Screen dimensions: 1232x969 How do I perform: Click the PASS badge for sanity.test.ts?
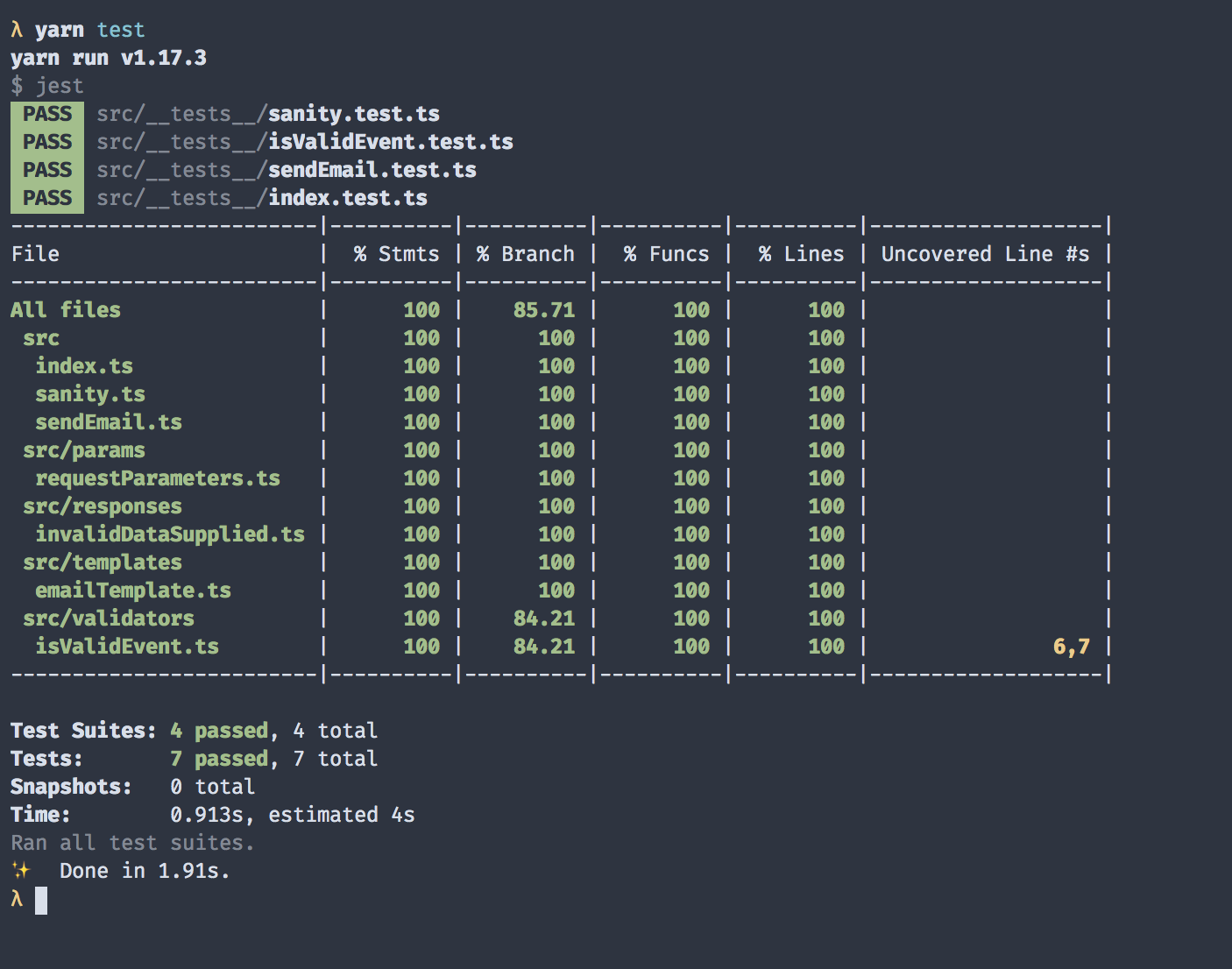point(47,114)
